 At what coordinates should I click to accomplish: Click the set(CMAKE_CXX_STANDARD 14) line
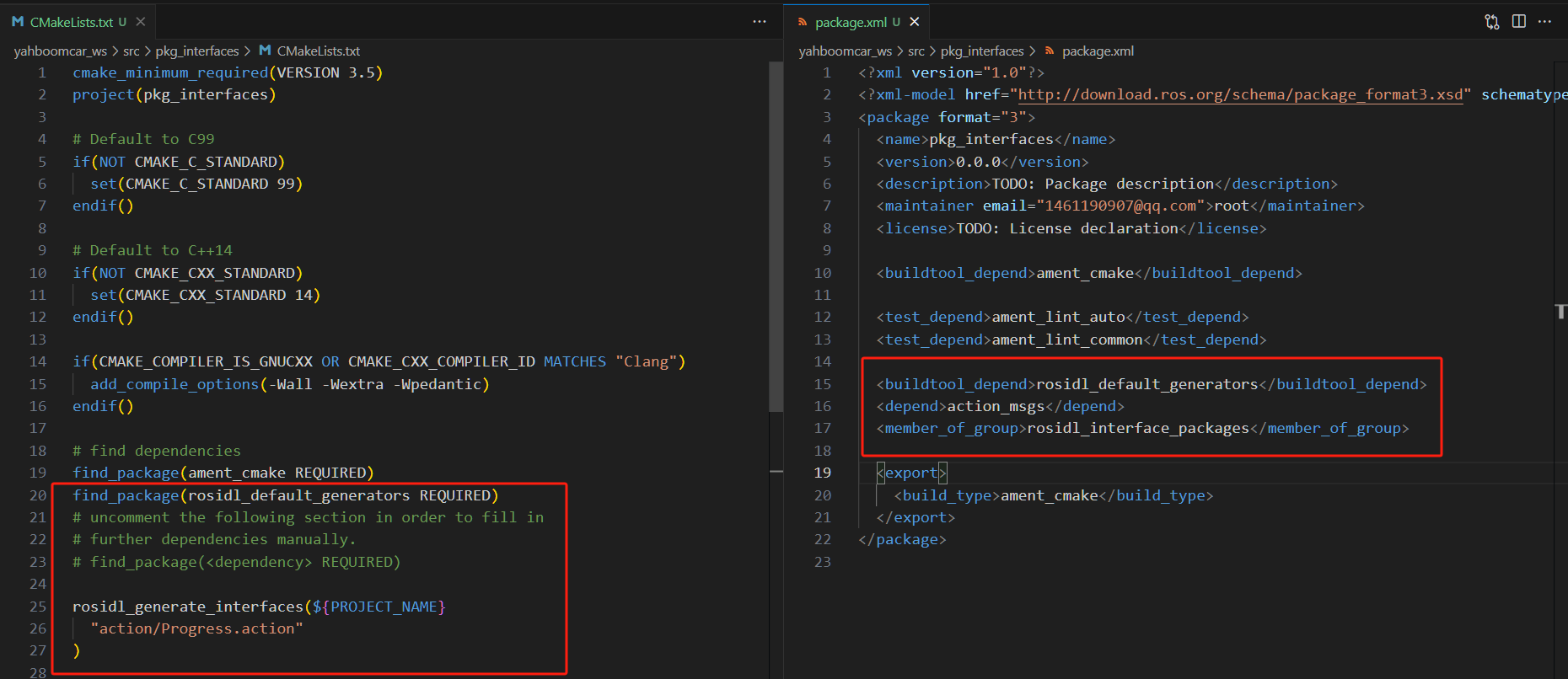click(206, 295)
